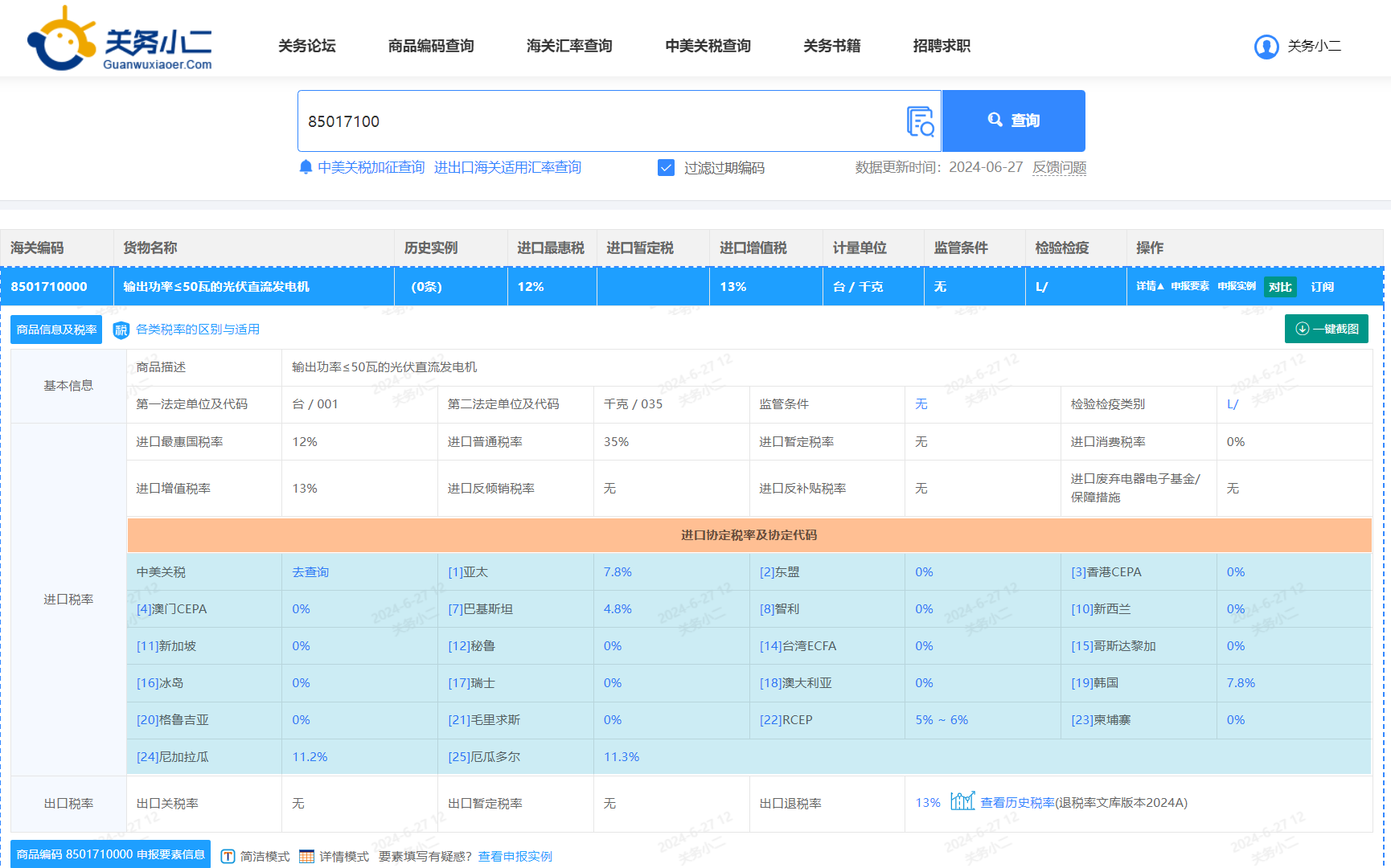Click the [16]冰岛 agreement entry

[159, 683]
